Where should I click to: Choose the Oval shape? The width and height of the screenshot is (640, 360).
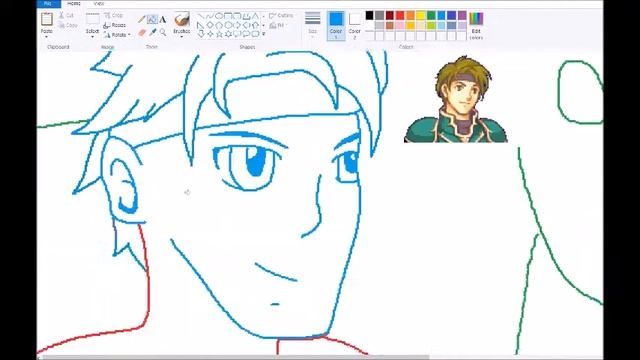[219, 16]
